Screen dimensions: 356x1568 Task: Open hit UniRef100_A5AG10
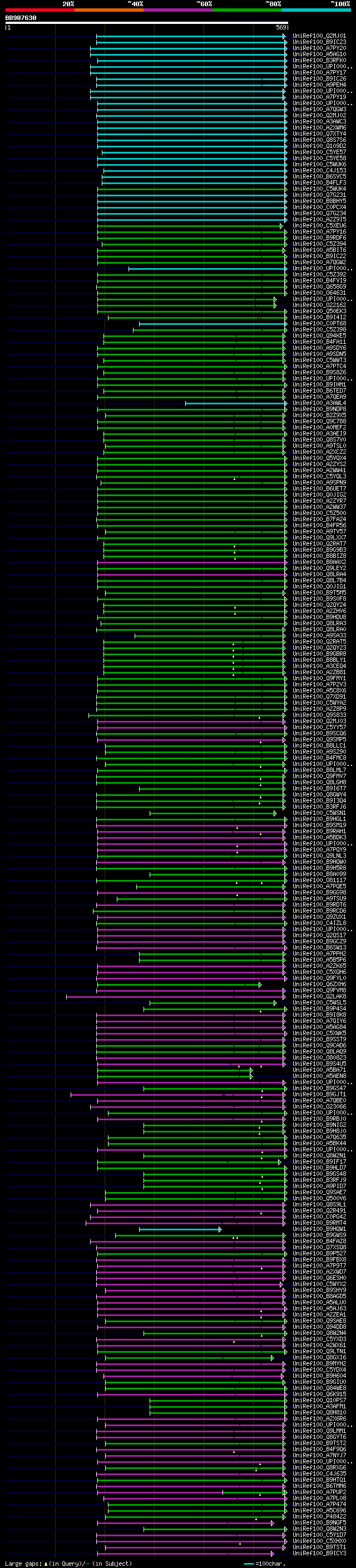pos(319,54)
